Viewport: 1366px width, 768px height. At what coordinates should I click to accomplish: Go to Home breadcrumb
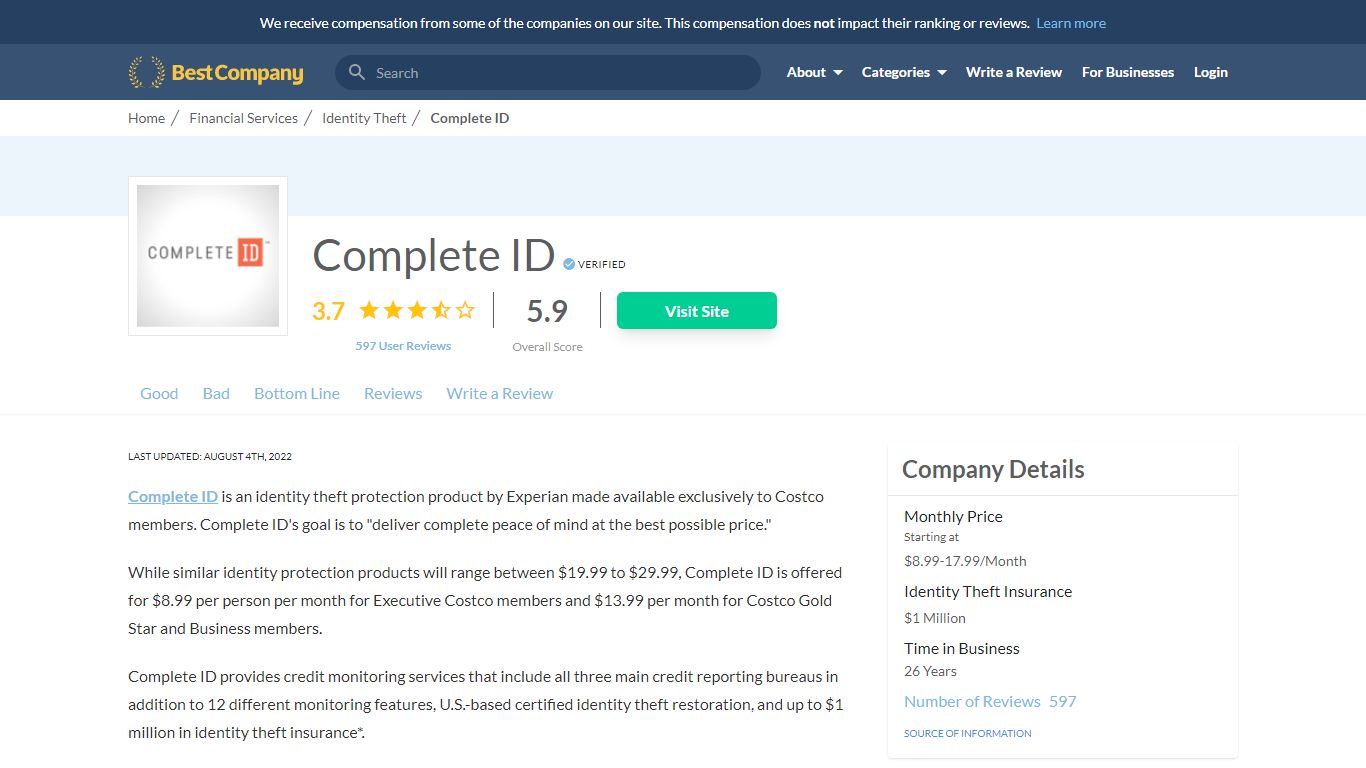coord(146,118)
